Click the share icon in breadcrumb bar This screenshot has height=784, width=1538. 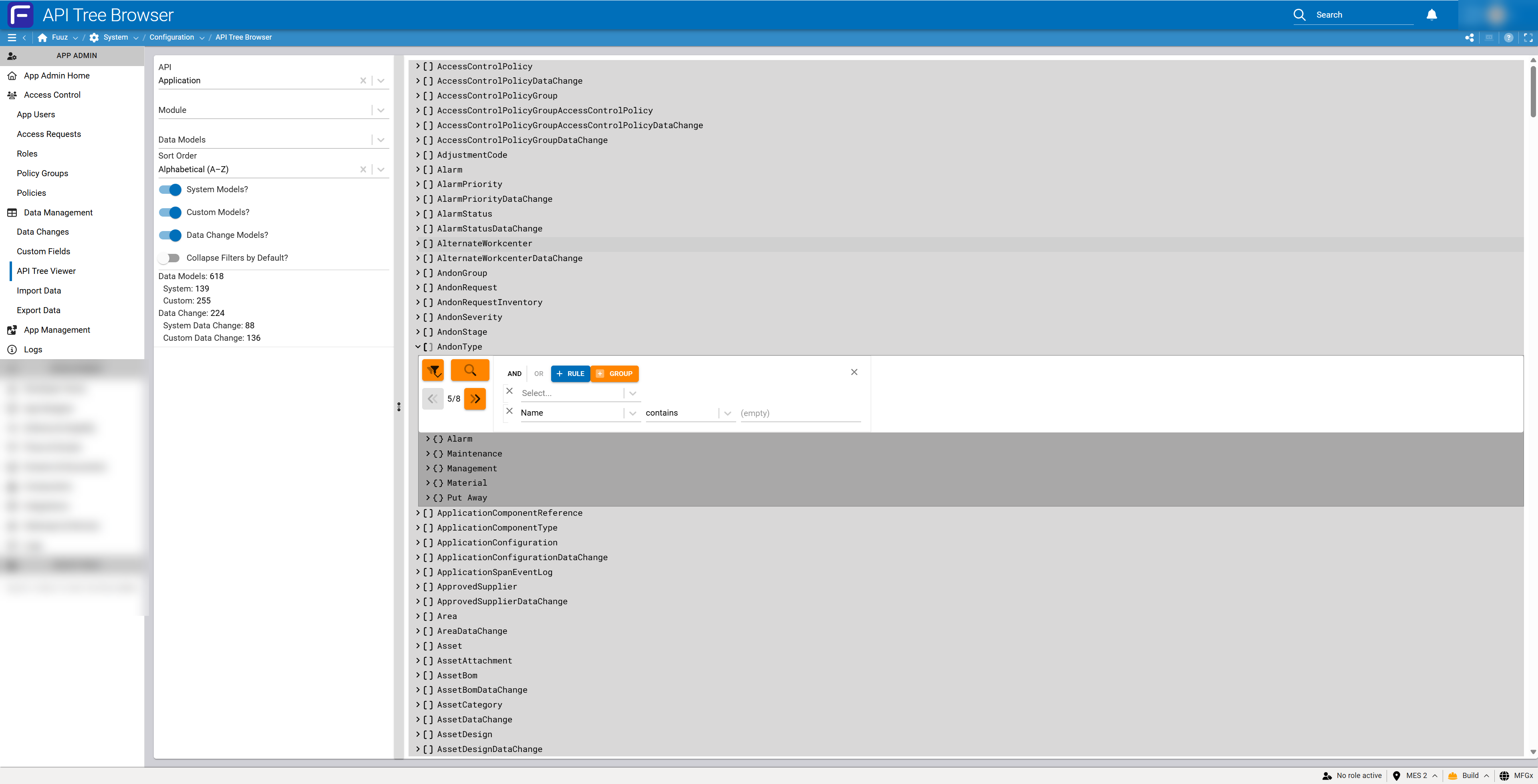[x=1470, y=38]
